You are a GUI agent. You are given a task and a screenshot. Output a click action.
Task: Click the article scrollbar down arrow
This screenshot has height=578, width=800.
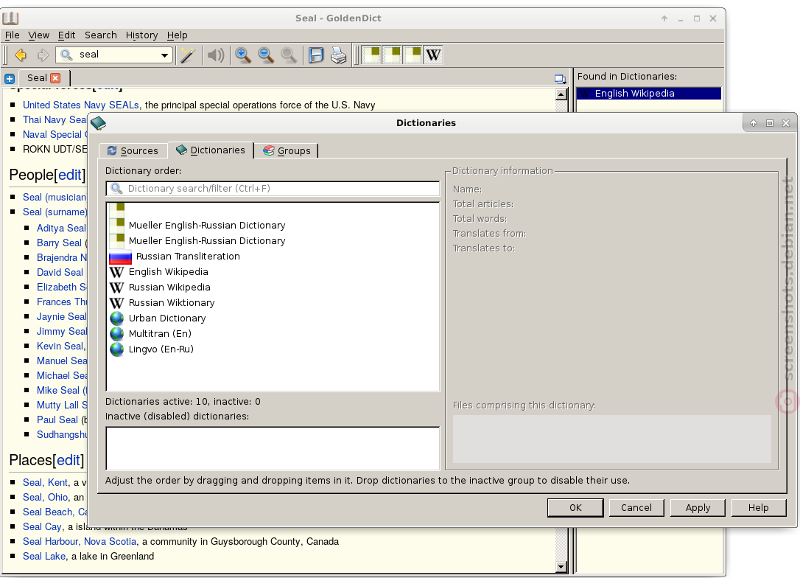coord(561,566)
